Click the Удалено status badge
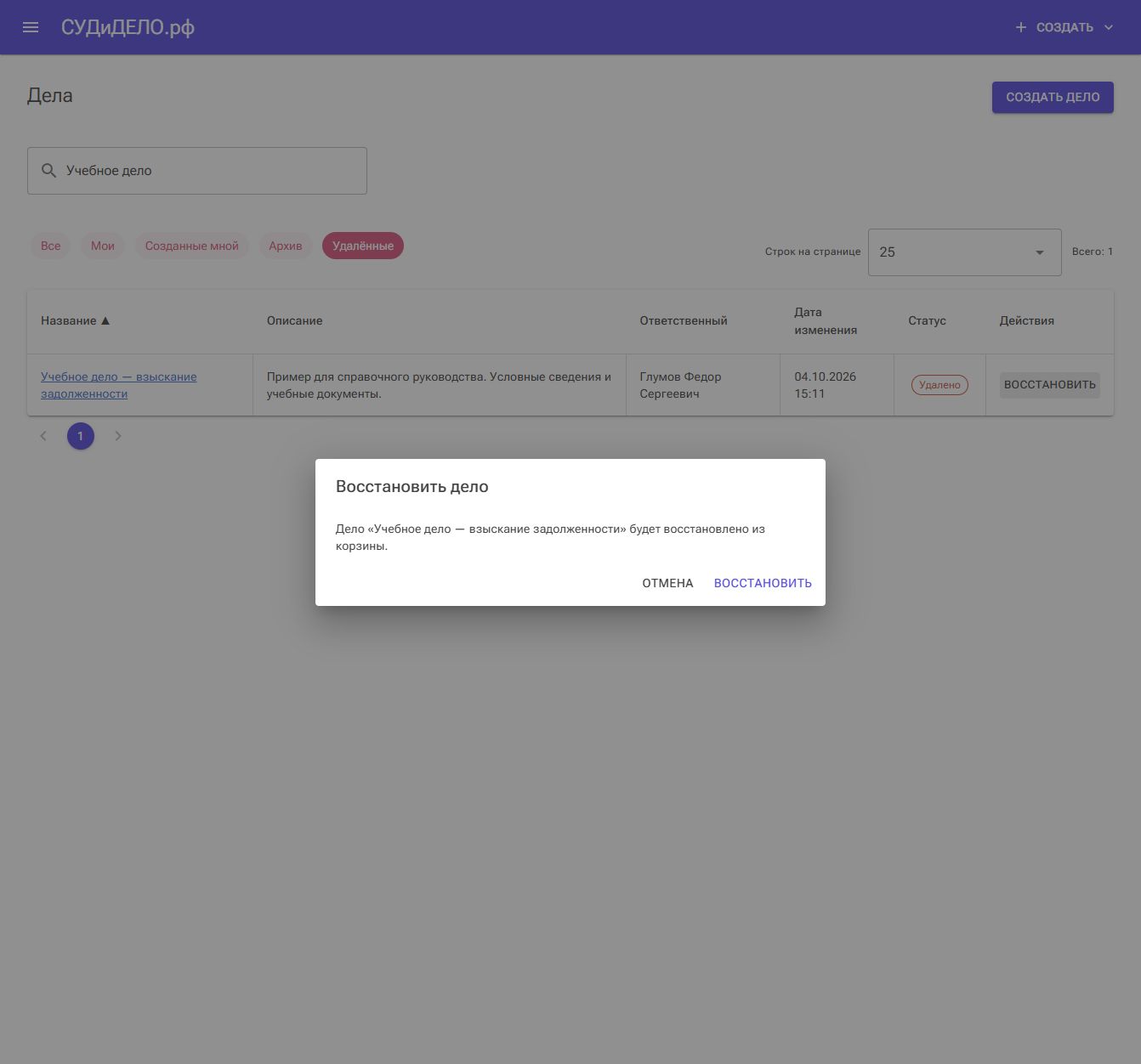The height and width of the screenshot is (1064, 1141). point(939,385)
